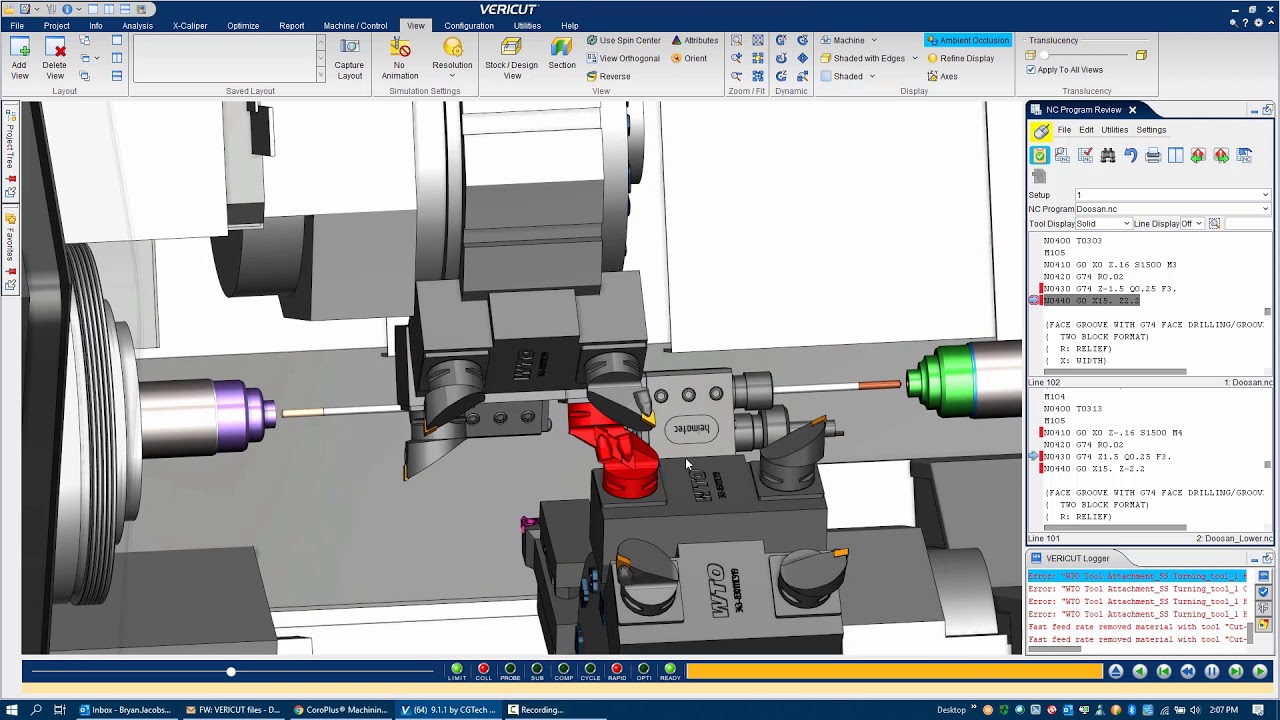Click the COMP status light
Viewport: 1280px width, 720px height.
(x=563, y=669)
